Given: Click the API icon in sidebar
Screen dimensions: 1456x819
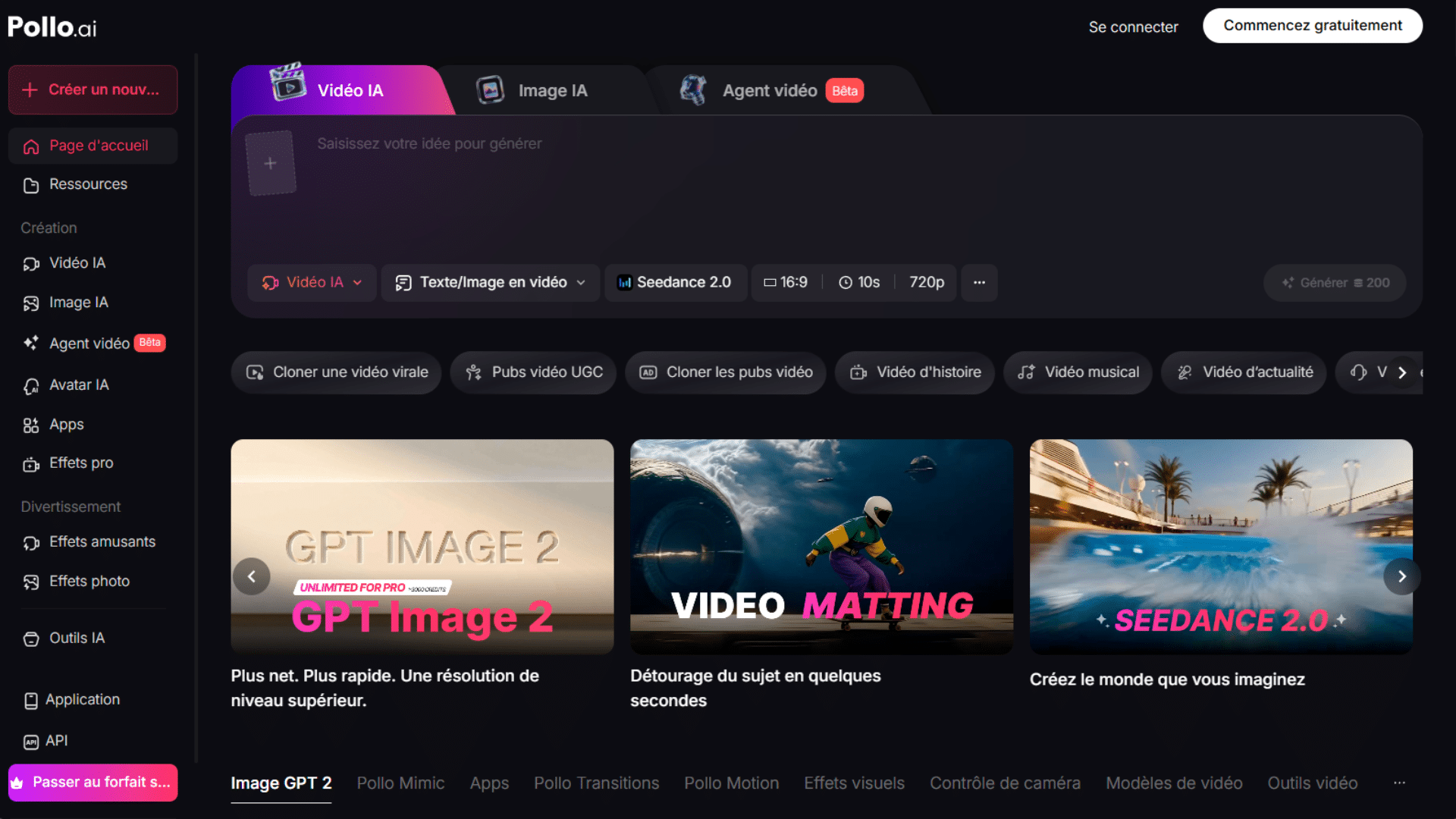Looking at the screenshot, I should tap(31, 742).
